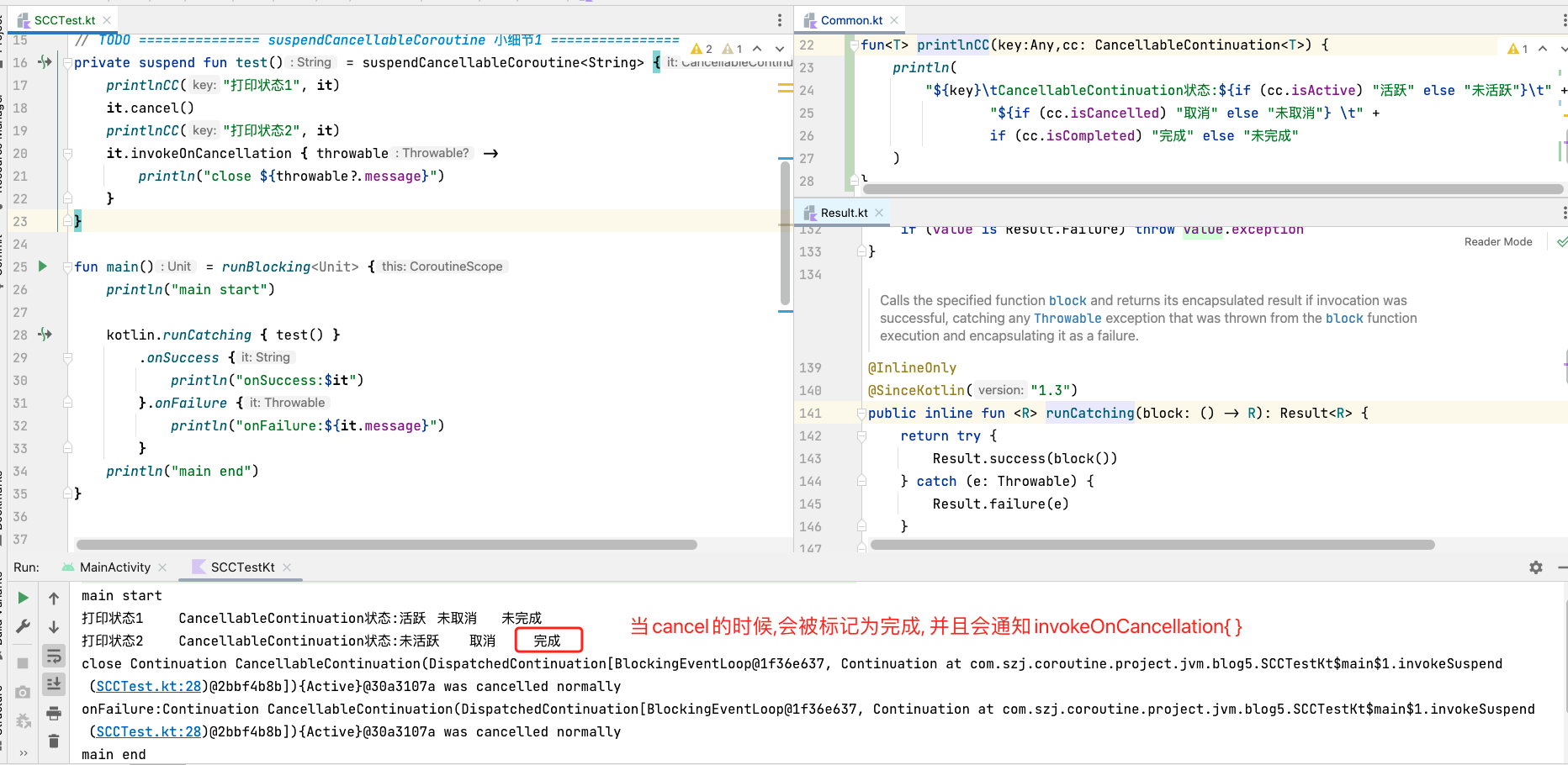Viewport: 1568px width, 765px height.
Task: Collapse runCatching function fold at line 141
Action: pyautogui.click(x=861, y=414)
